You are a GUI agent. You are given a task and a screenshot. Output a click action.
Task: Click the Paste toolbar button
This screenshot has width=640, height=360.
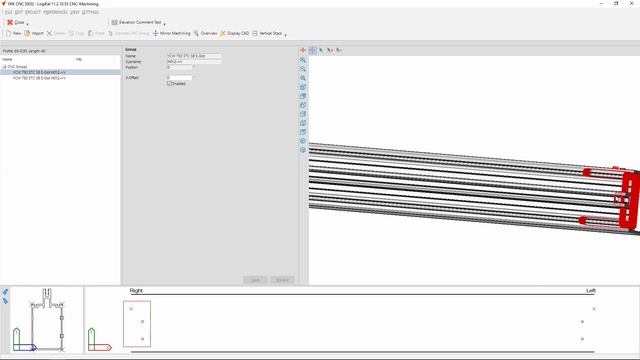pos(96,33)
